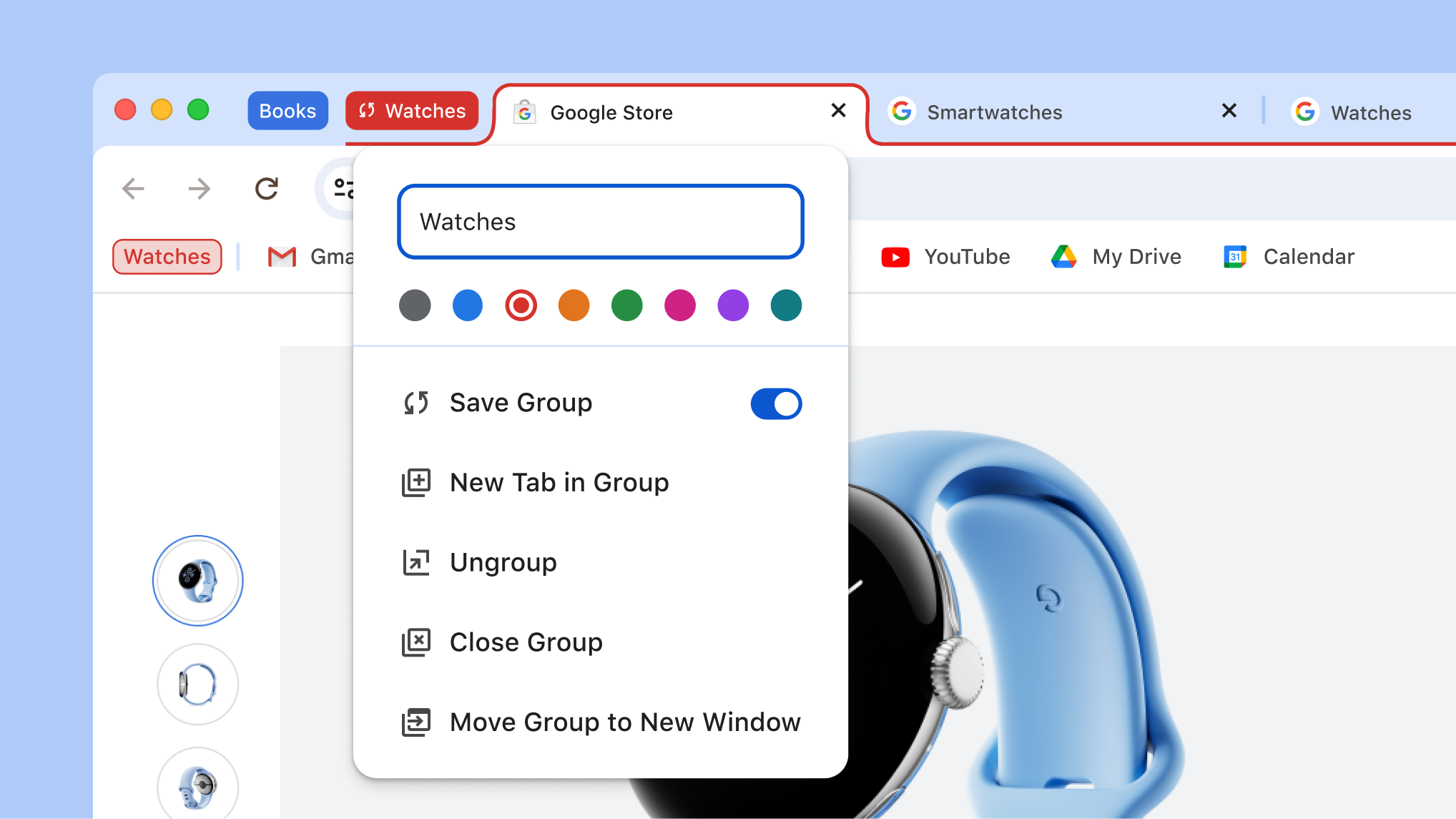Navigate back using the back arrow
Screen dimensions: 1456x819
(x=132, y=188)
